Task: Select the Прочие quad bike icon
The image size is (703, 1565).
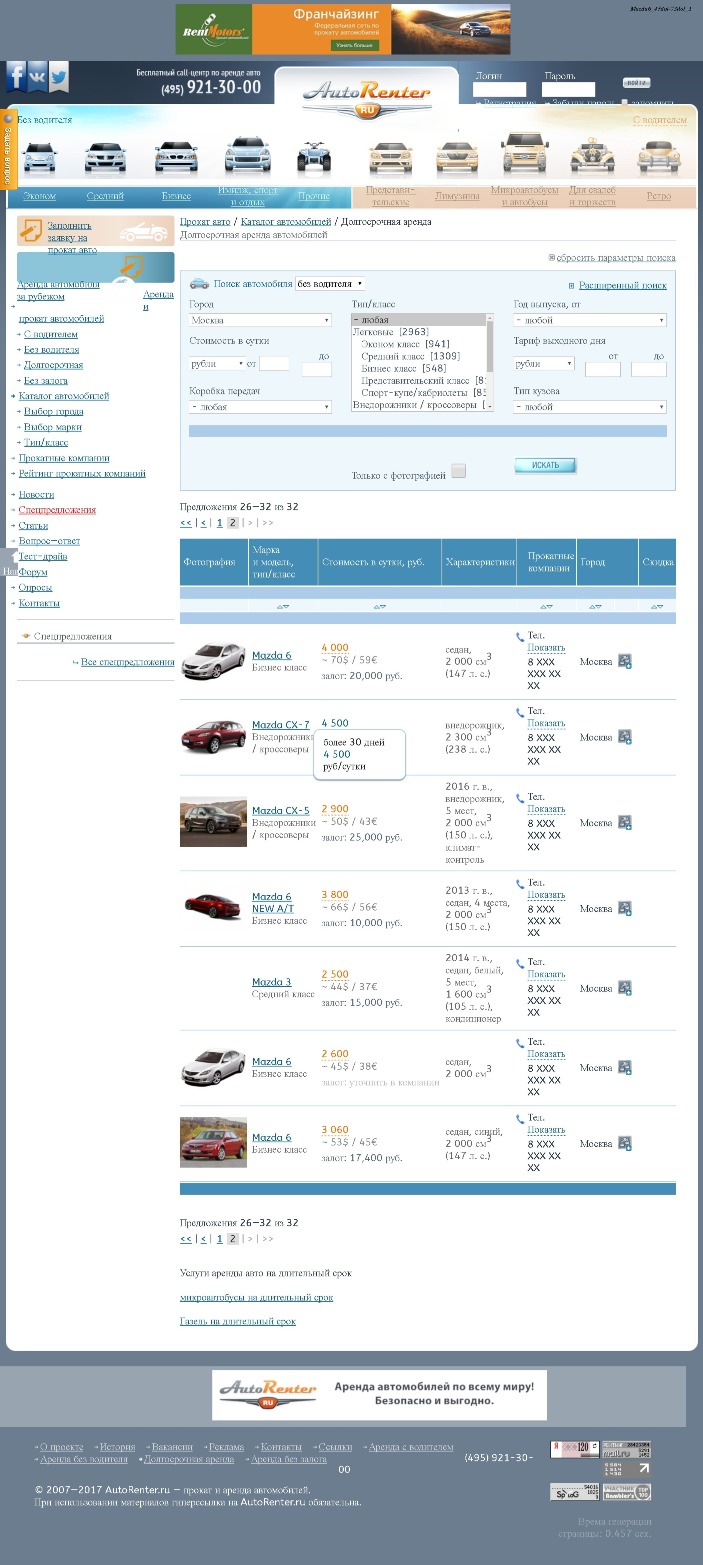Action: click(313, 158)
